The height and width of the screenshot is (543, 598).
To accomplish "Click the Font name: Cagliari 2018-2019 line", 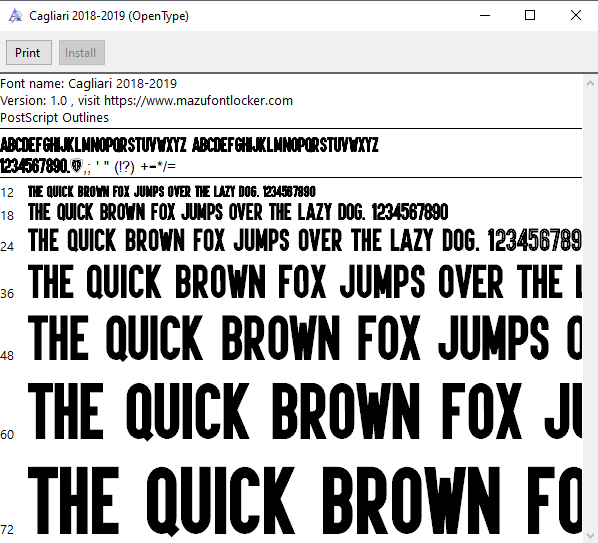I will (x=88, y=84).
